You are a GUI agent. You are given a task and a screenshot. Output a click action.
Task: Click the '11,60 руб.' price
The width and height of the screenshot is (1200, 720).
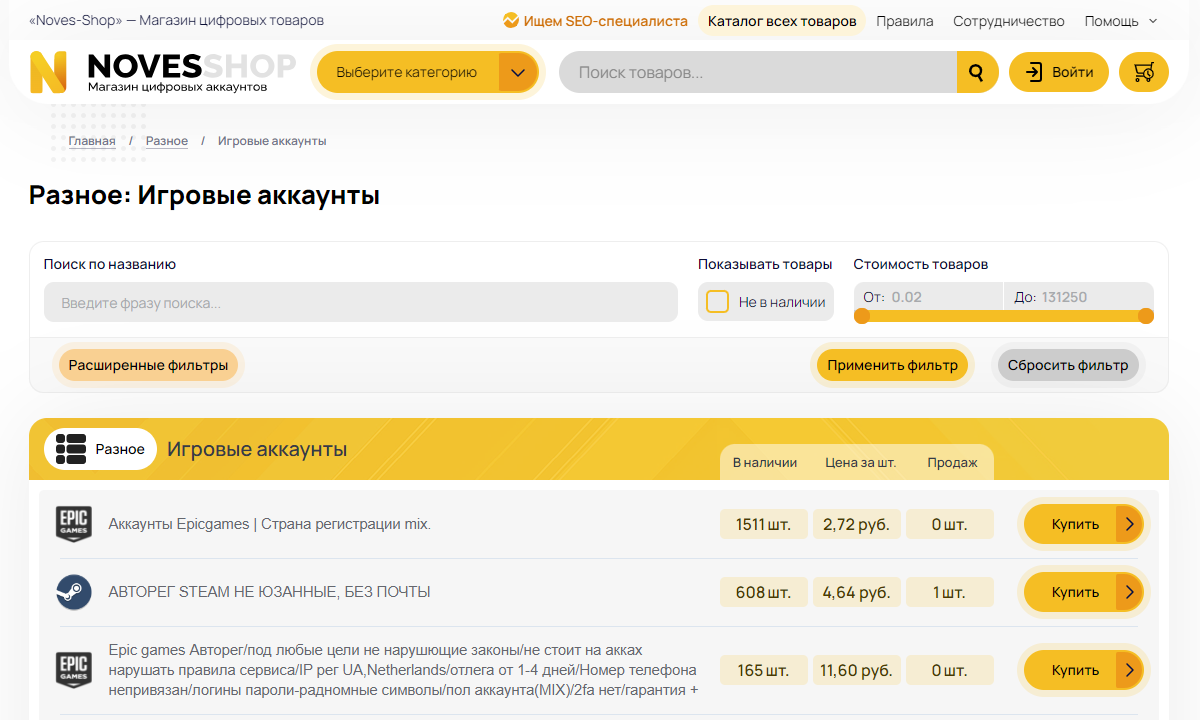pyautogui.click(x=857, y=670)
